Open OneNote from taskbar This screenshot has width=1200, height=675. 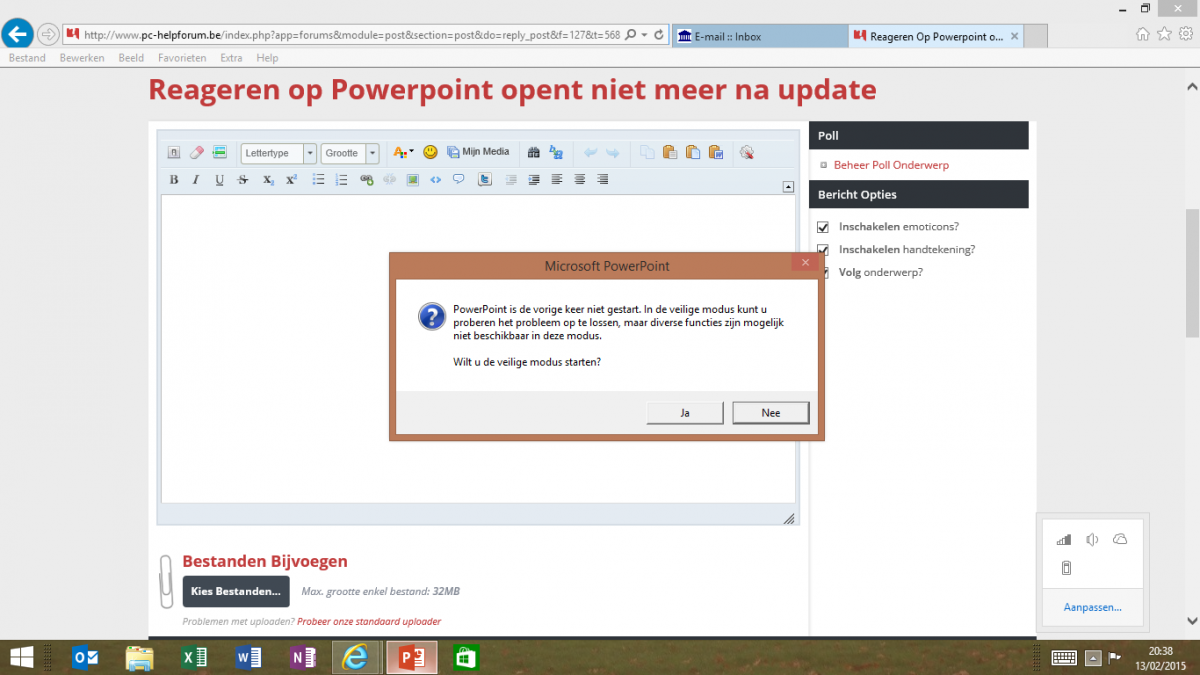(303, 657)
